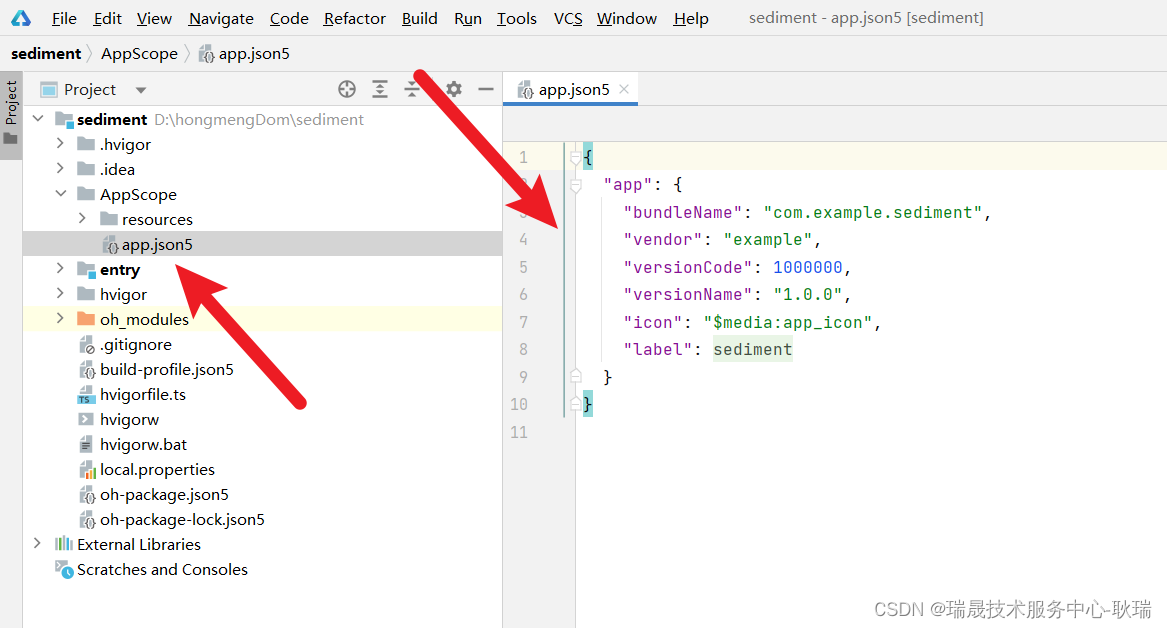Click the select opened file target icon
Viewport: 1167px width, 628px height.
coord(347,89)
